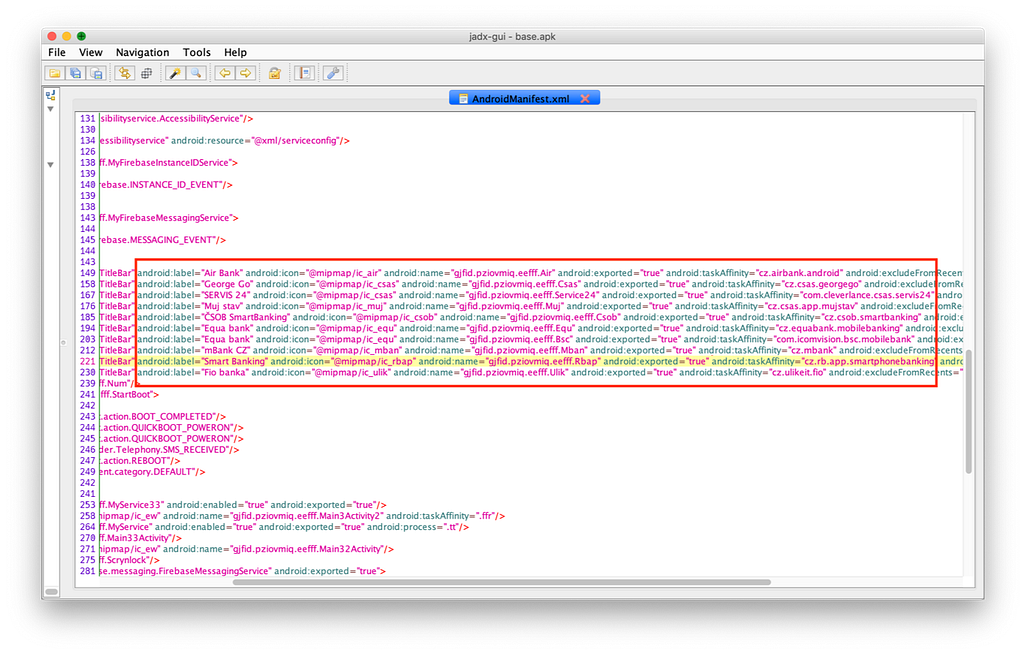The image size is (1024, 653).
Task: Click the action.REBOOT line
Action: tap(140, 461)
